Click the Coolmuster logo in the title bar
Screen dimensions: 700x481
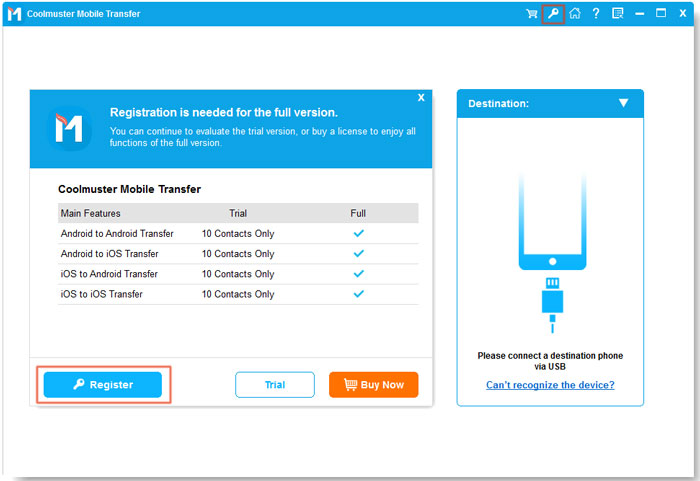14,14
